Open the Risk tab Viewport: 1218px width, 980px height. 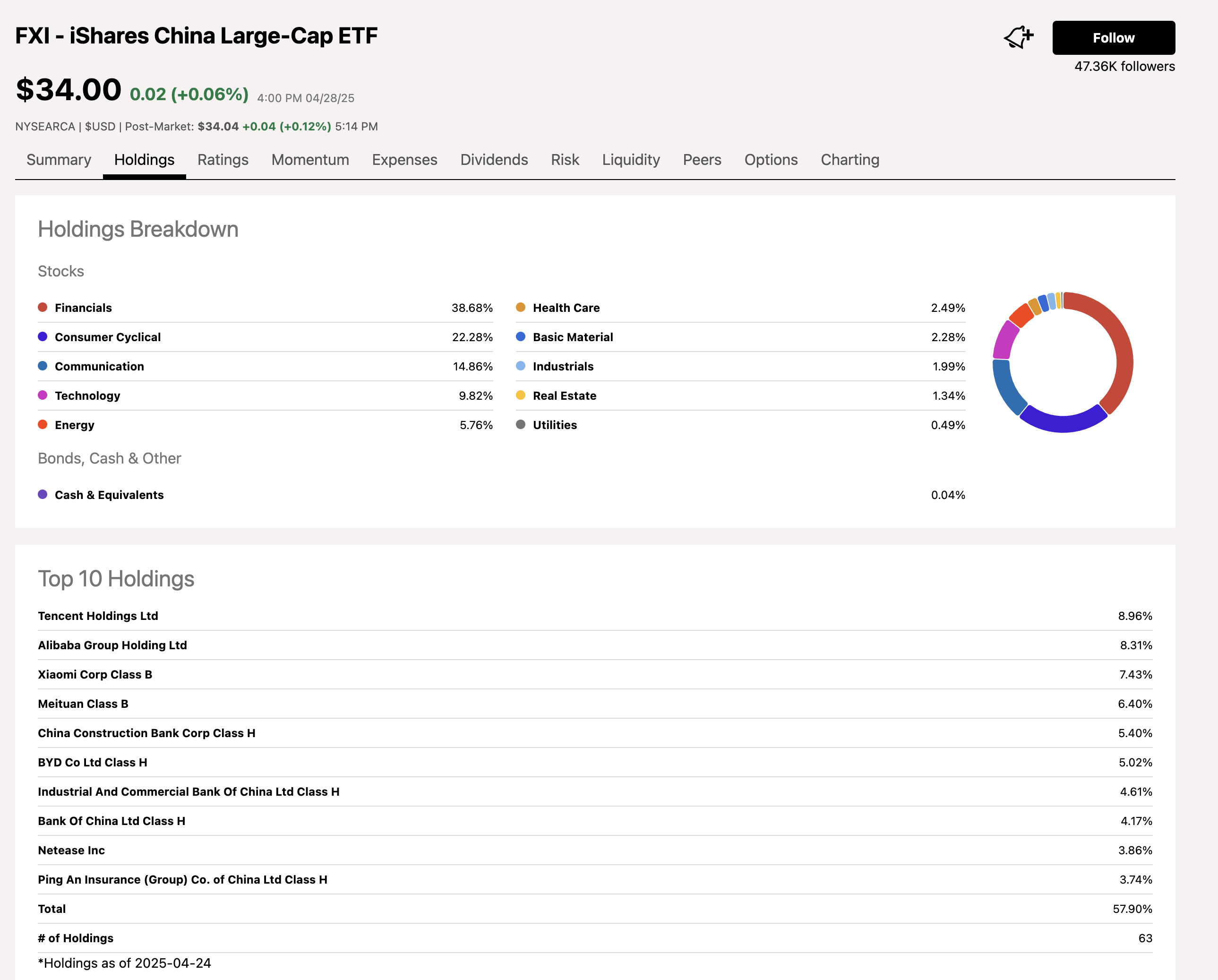565,160
